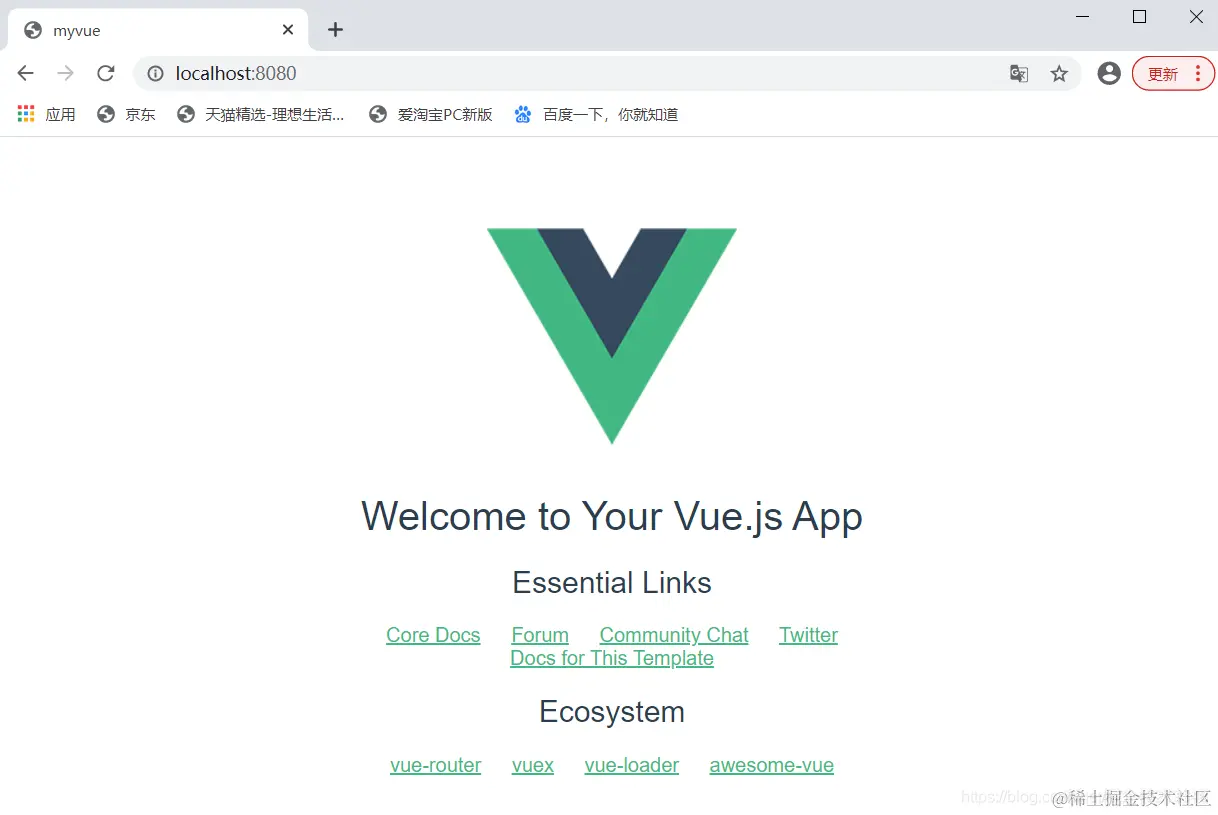
Task: Open the Core Docs link
Action: (433, 635)
